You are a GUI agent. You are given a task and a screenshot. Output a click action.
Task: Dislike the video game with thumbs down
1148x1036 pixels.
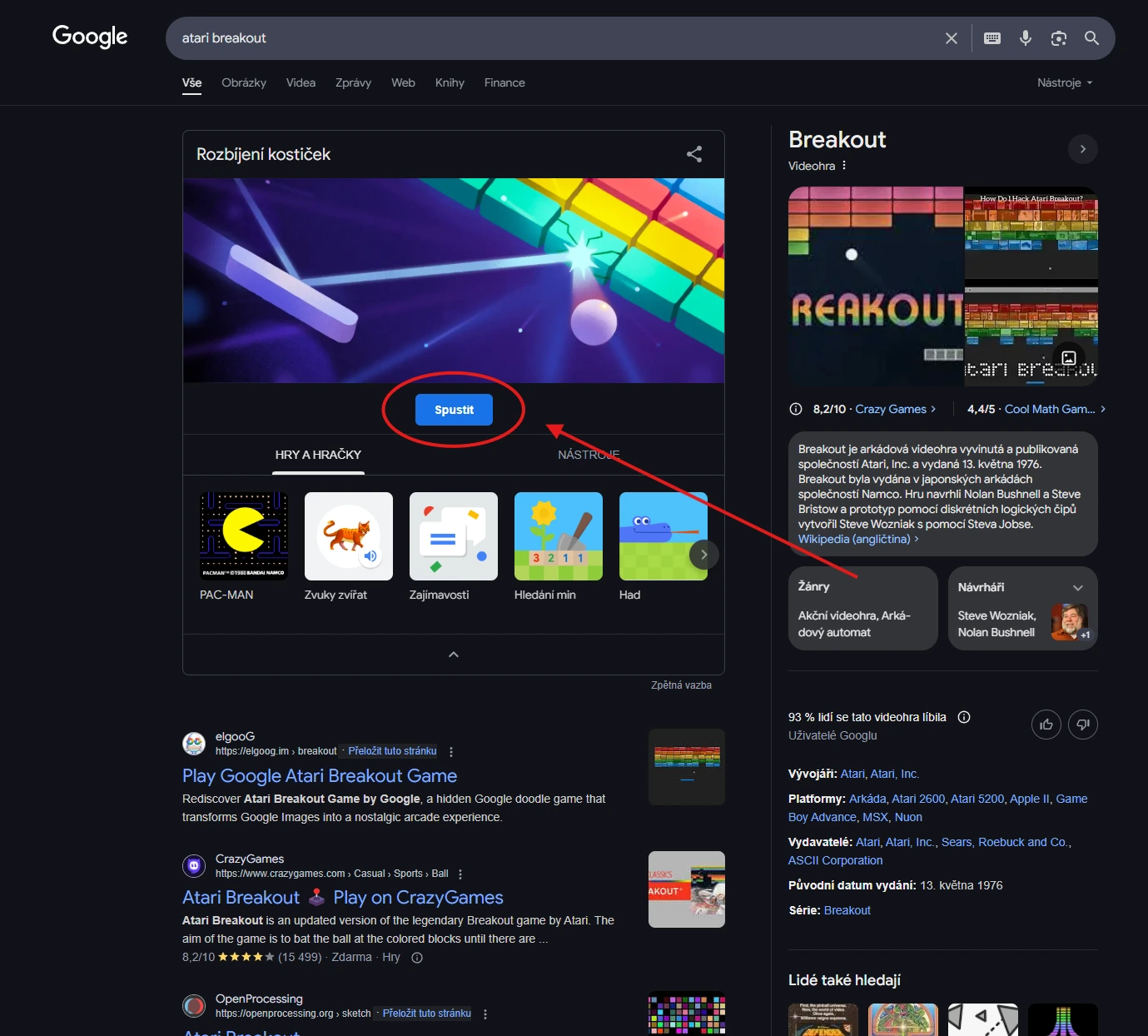pos(1083,725)
